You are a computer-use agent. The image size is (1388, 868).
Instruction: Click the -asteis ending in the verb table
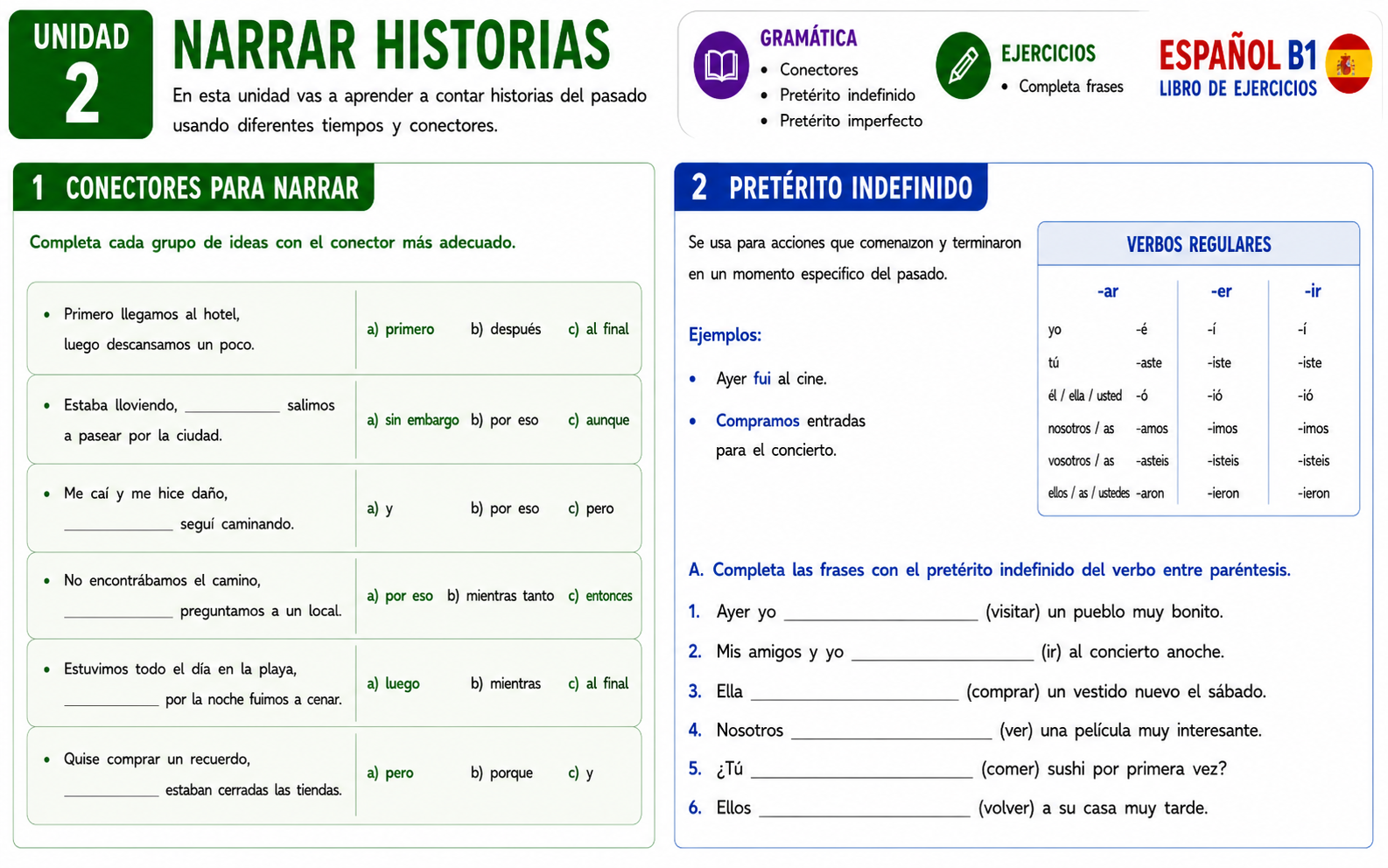pos(1153,461)
